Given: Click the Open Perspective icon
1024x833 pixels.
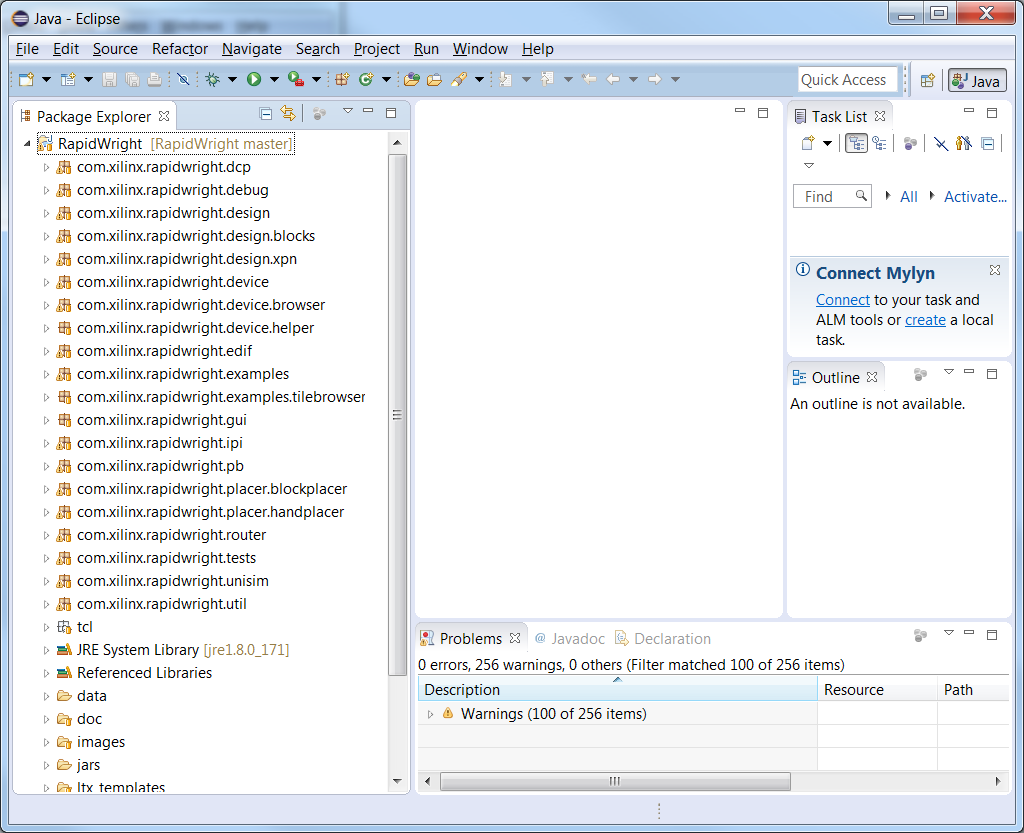Looking at the screenshot, I should click(x=927, y=80).
